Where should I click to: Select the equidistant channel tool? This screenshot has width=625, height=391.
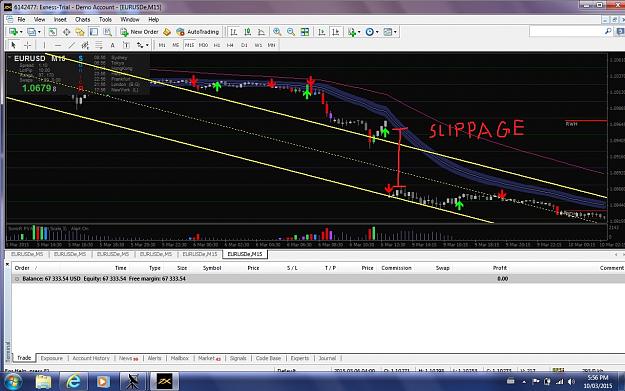coord(85,45)
